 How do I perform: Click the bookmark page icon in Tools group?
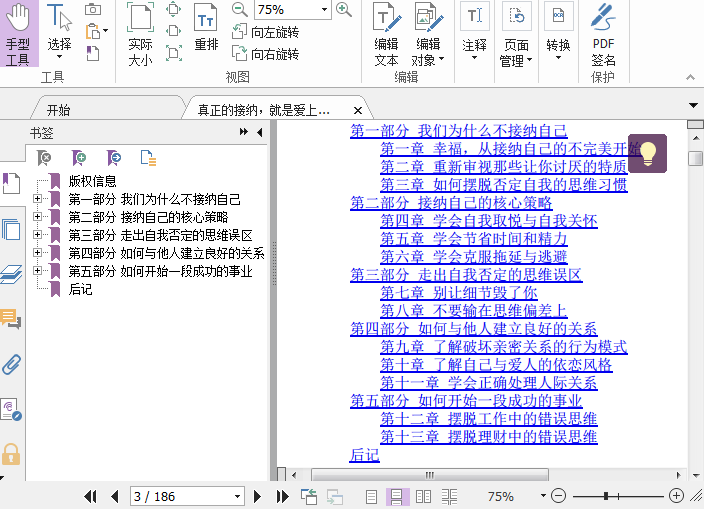click(x=93, y=53)
